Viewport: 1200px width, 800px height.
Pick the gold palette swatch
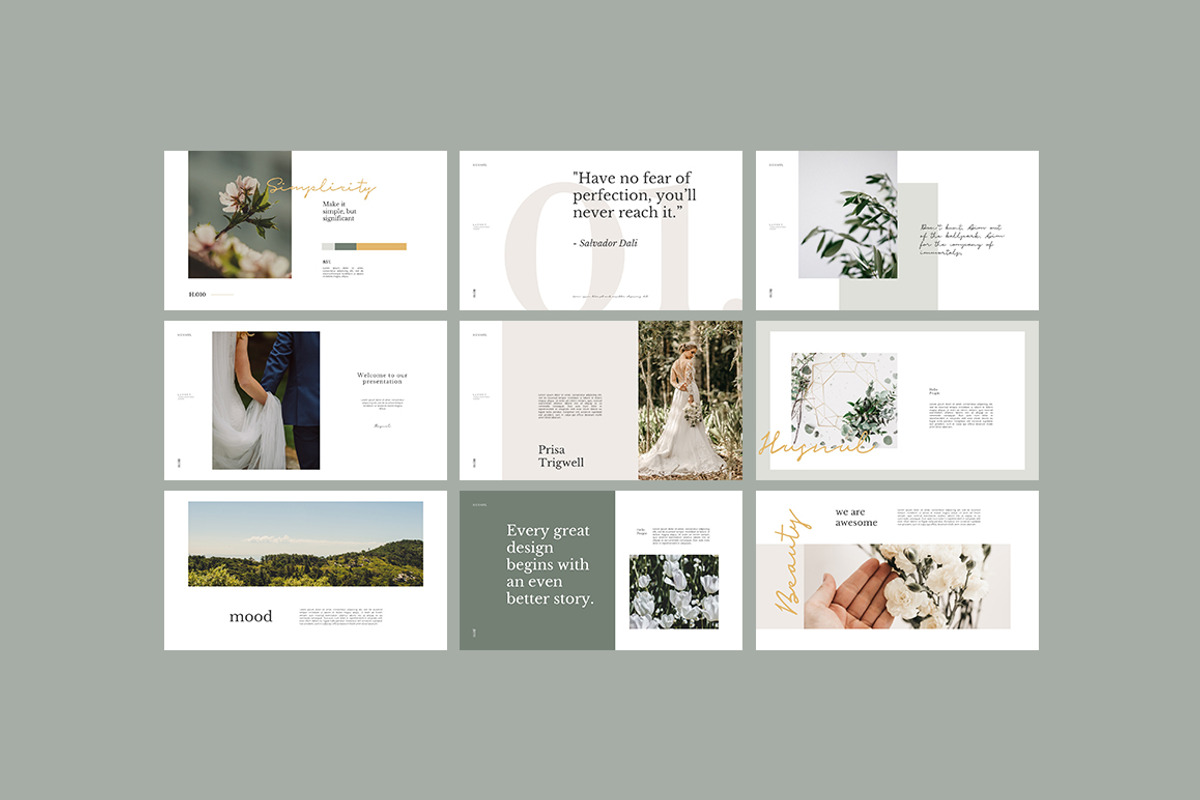[x=382, y=246]
